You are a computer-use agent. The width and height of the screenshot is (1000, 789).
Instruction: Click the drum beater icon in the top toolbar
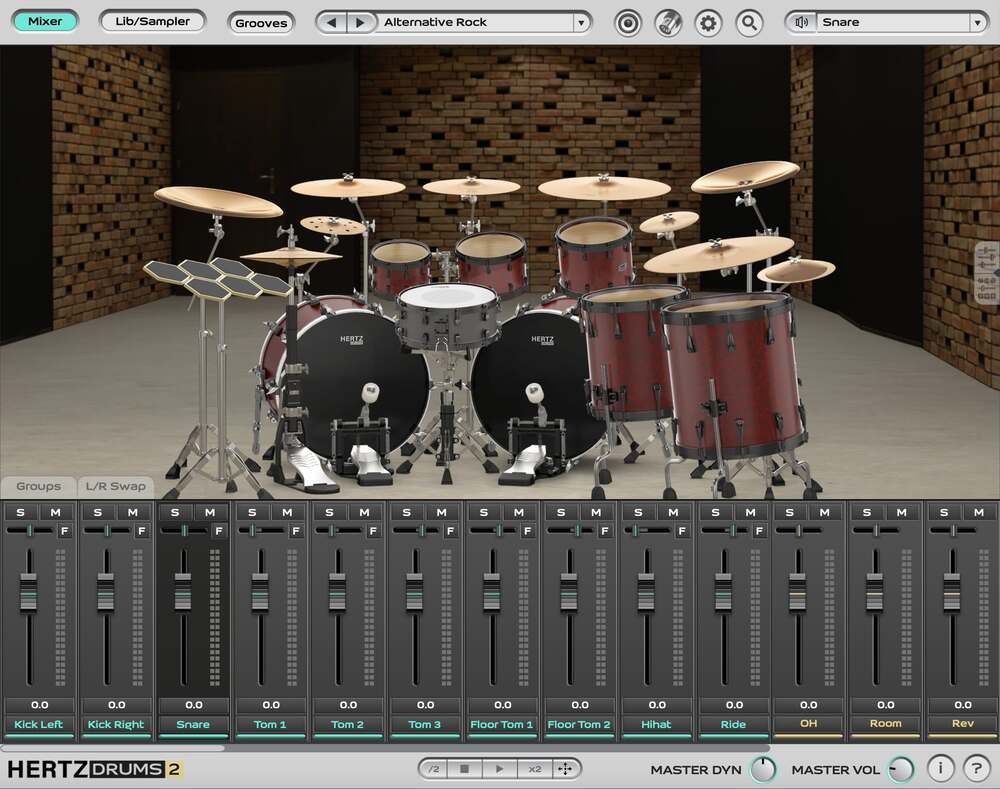coord(668,23)
